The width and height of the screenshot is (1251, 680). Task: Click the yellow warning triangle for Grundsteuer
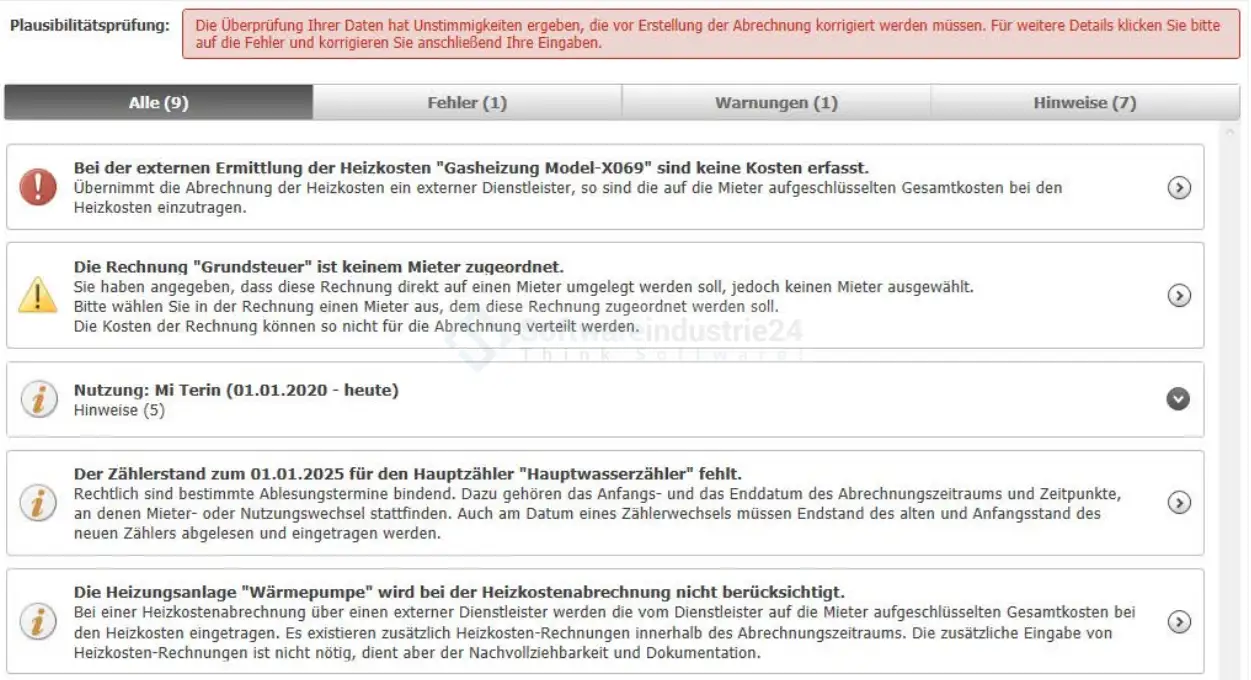coord(38,295)
